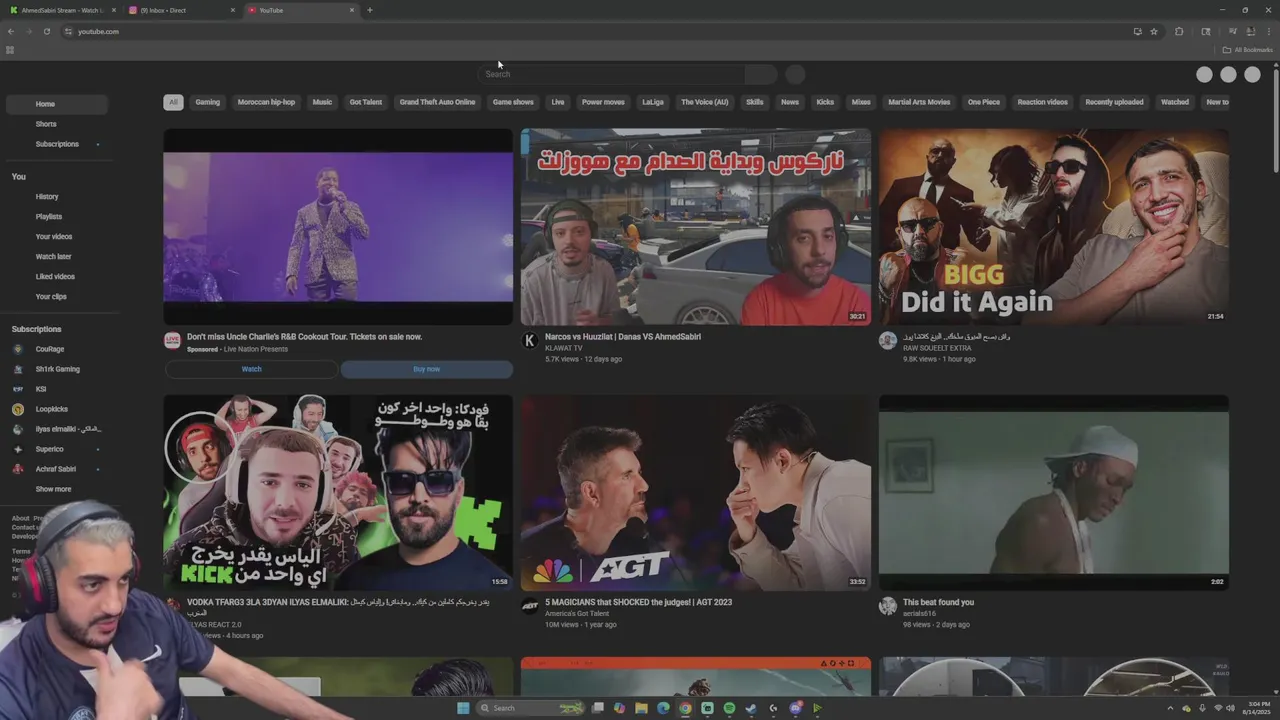
Task: Switch to the Inbox • Direct tab
Action: click(180, 10)
